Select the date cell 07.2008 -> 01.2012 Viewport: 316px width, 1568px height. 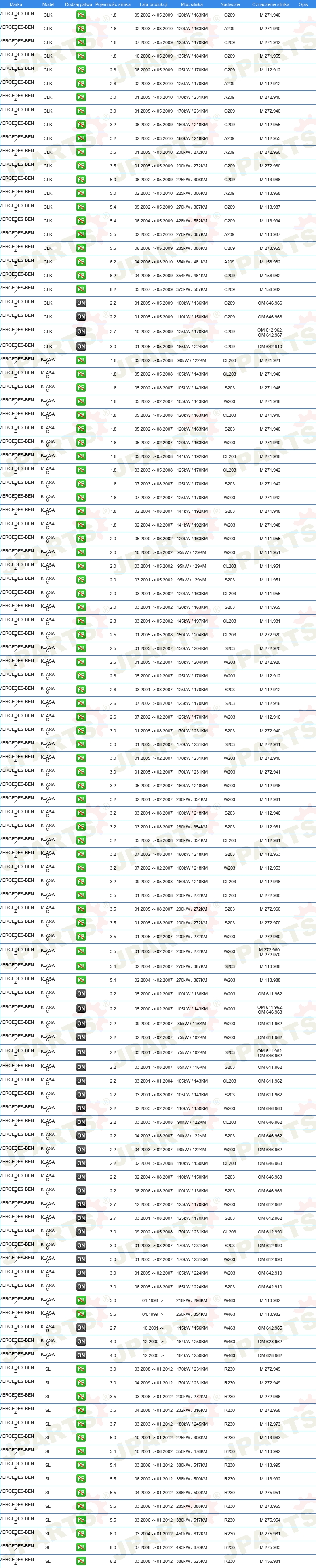[153, 1547]
